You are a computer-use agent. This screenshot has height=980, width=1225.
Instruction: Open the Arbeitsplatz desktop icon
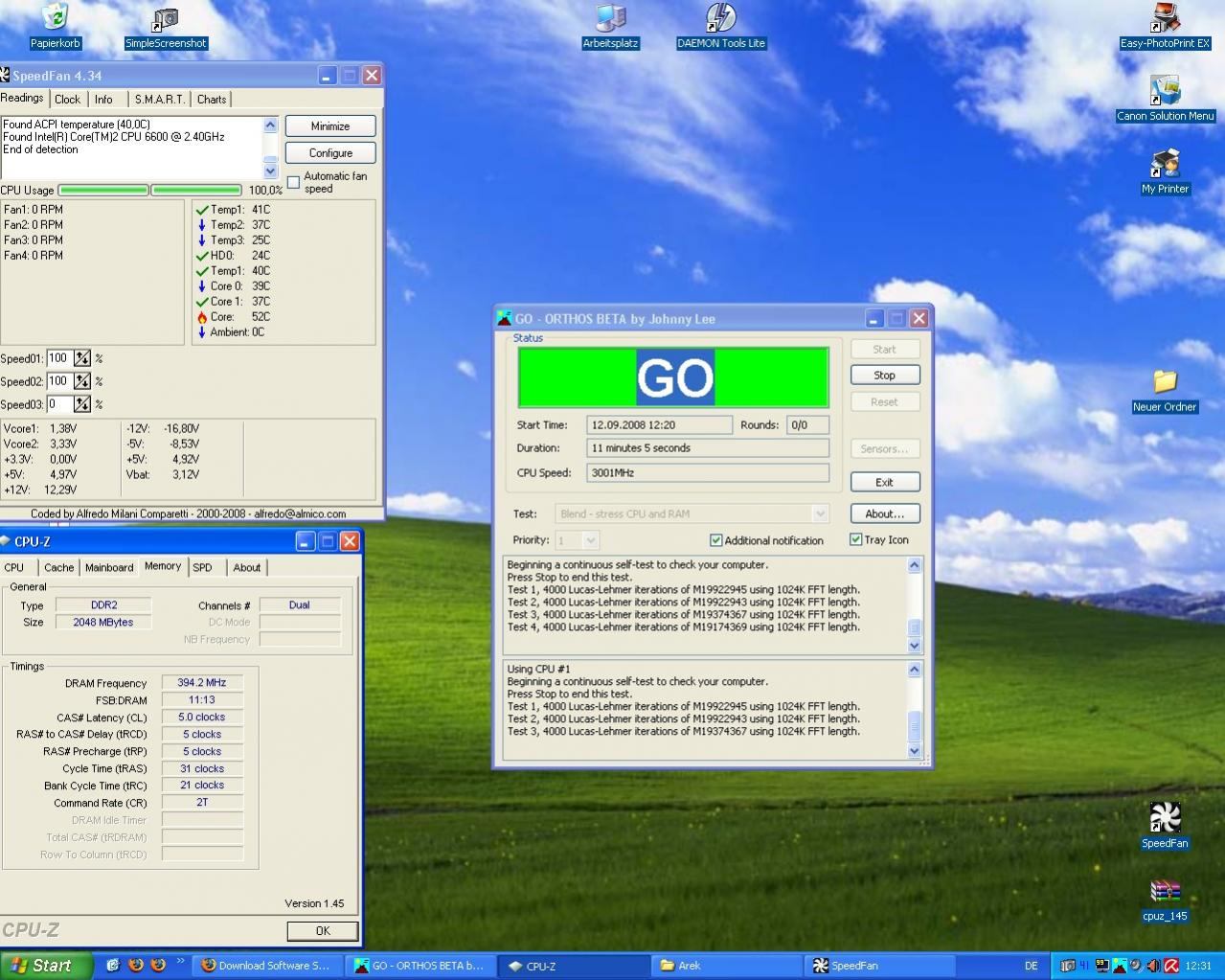coord(610,27)
